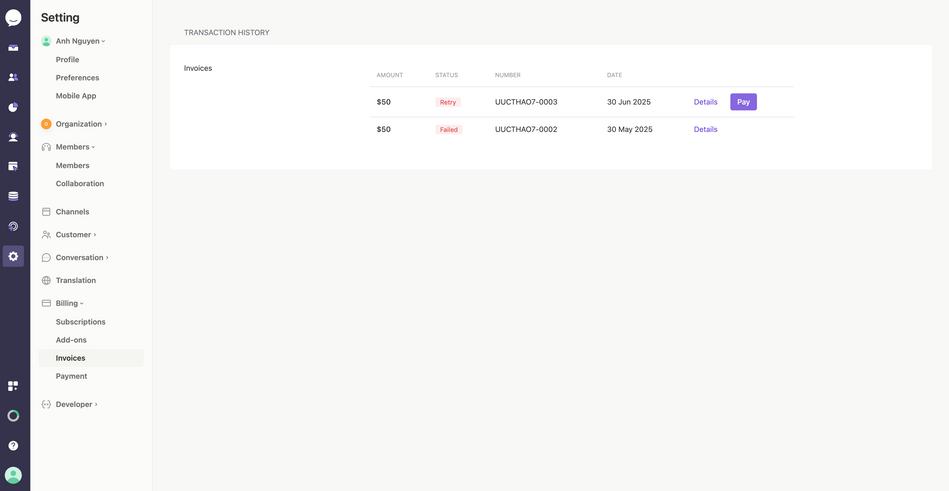Click the DATE column header
Image resolution: width=949 pixels, height=491 pixels.
[614, 75]
